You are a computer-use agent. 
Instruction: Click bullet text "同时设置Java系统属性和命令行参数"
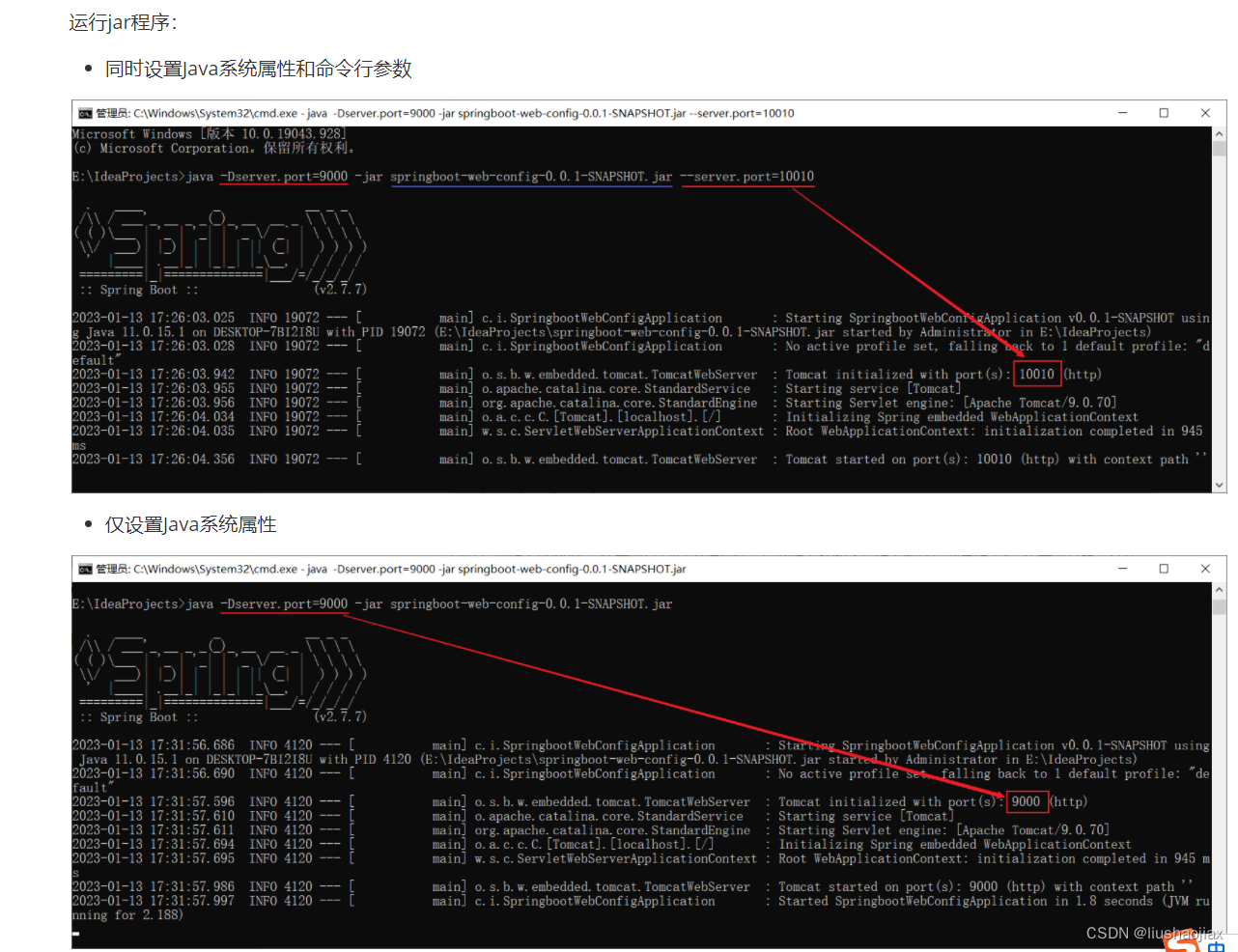click(259, 69)
